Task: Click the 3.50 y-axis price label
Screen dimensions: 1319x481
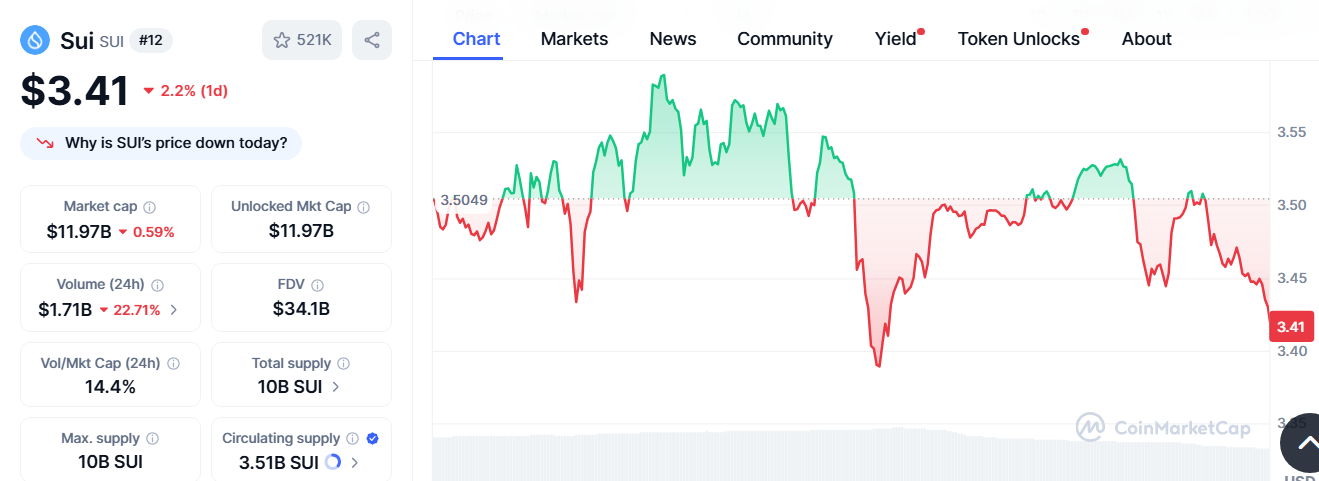Action: click(x=1291, y=205)
